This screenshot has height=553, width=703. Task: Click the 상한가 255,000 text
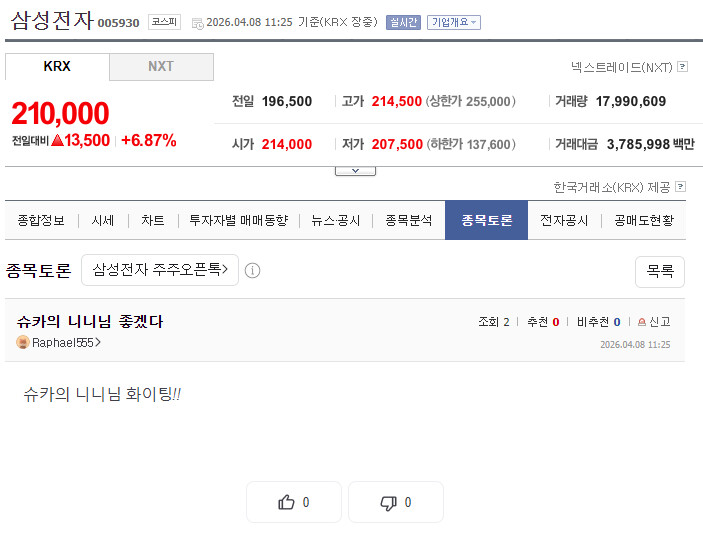tap(470, 101)
